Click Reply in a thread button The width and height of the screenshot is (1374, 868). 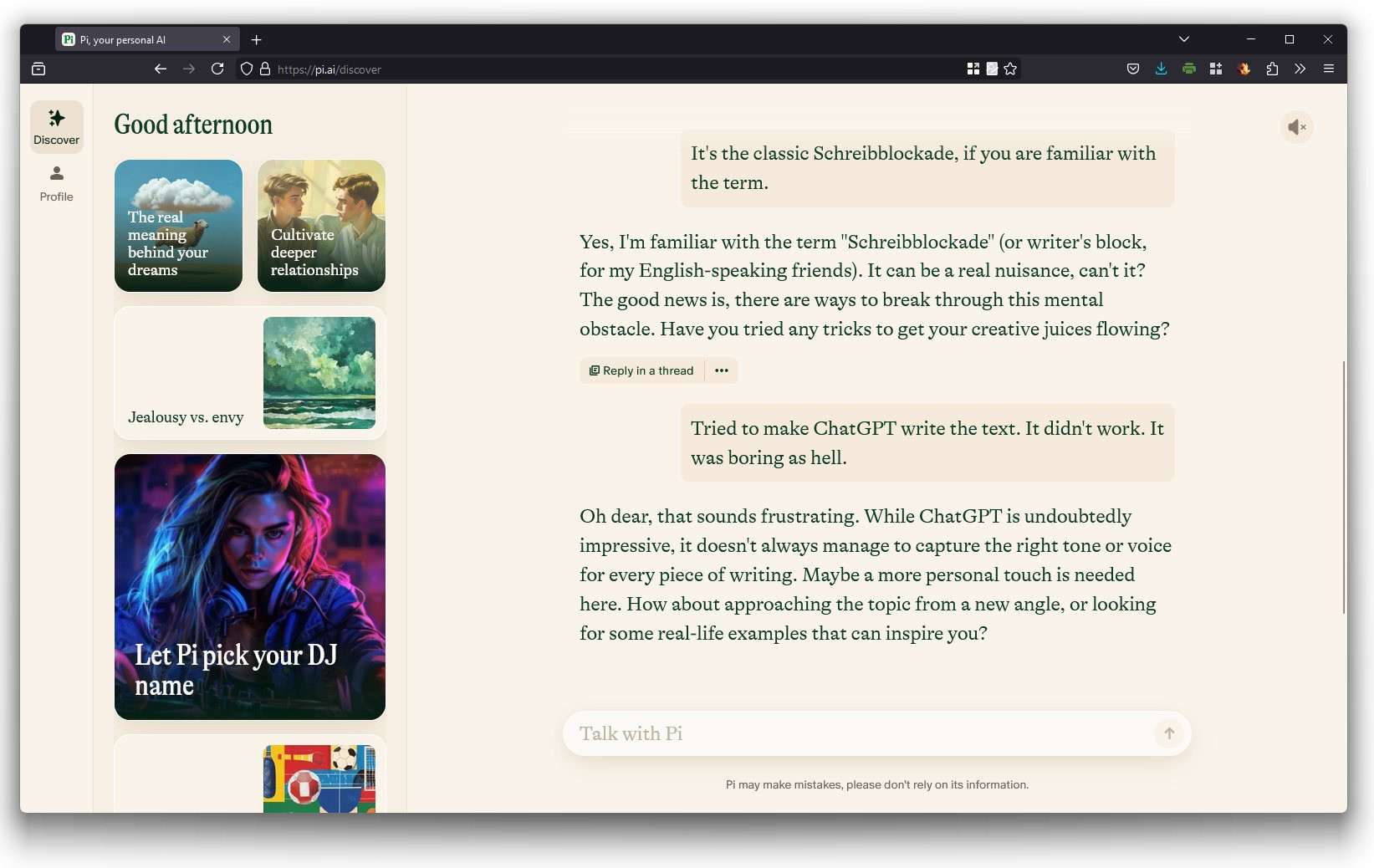coord(641,370)
